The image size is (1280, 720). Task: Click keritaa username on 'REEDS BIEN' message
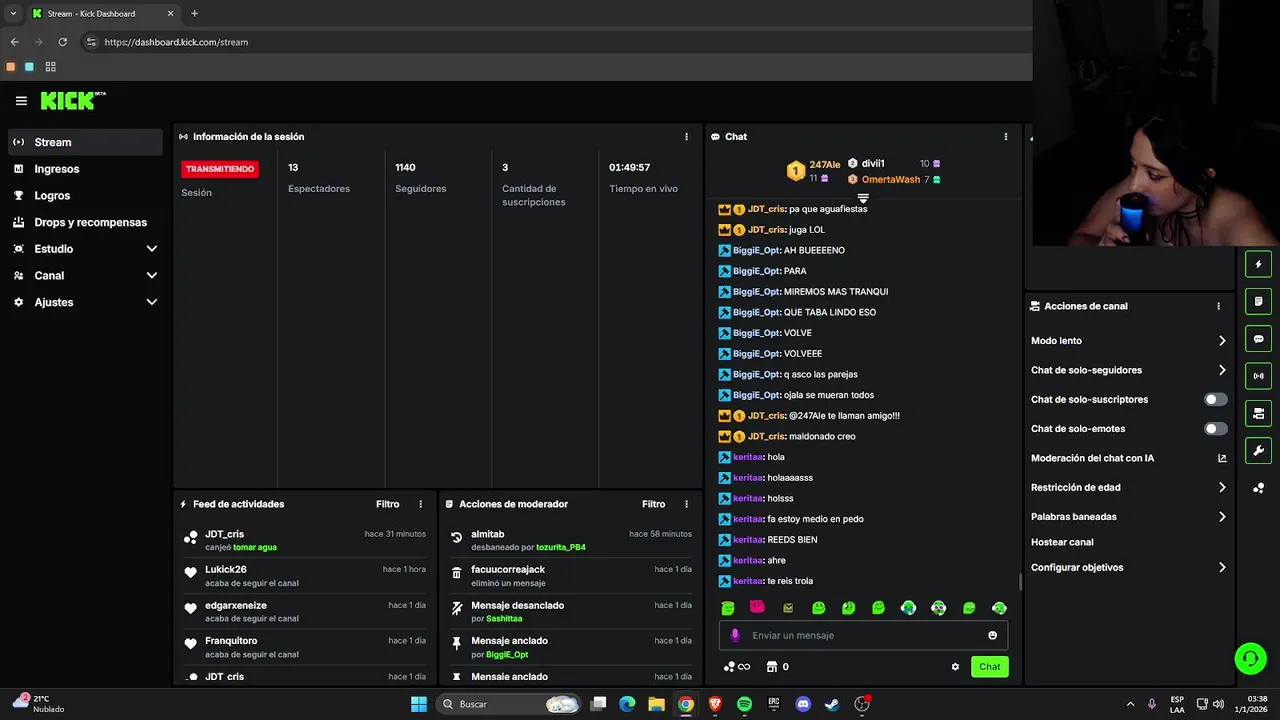[748, 540]
